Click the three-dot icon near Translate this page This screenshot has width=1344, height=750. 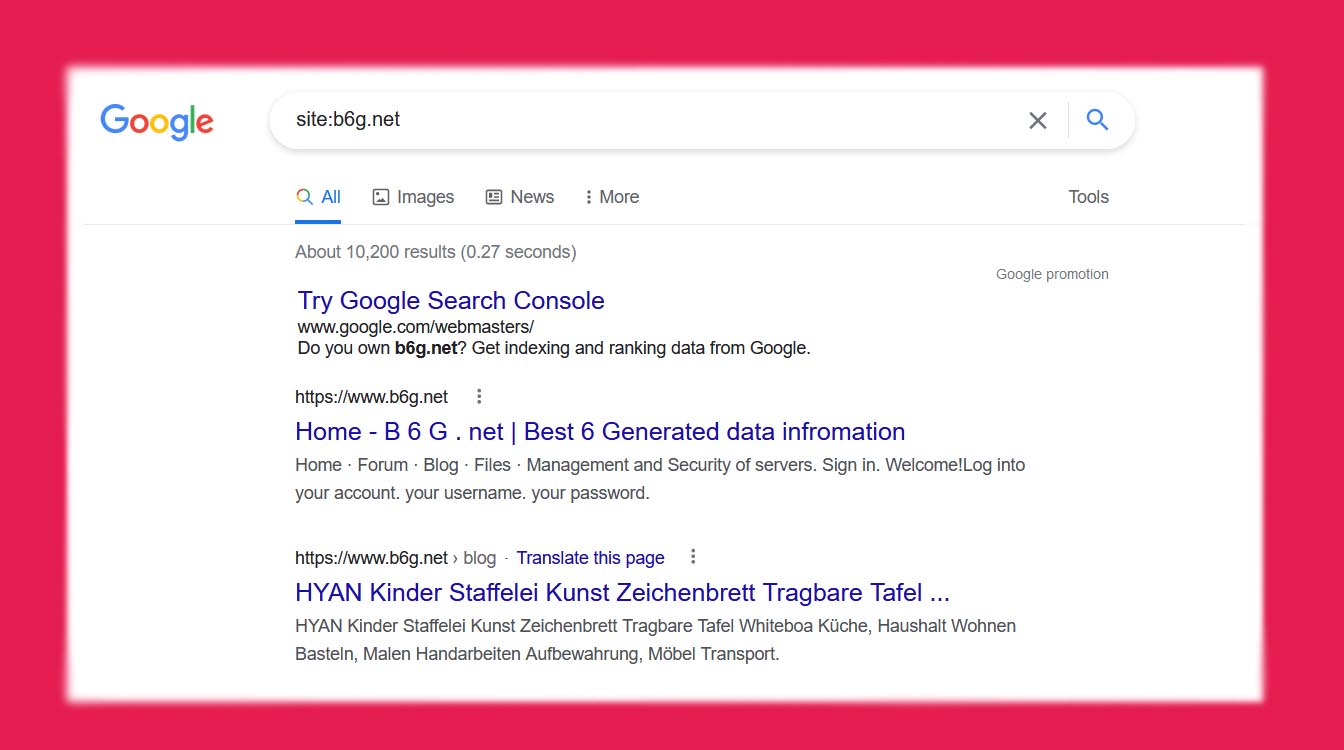[693, 556]
